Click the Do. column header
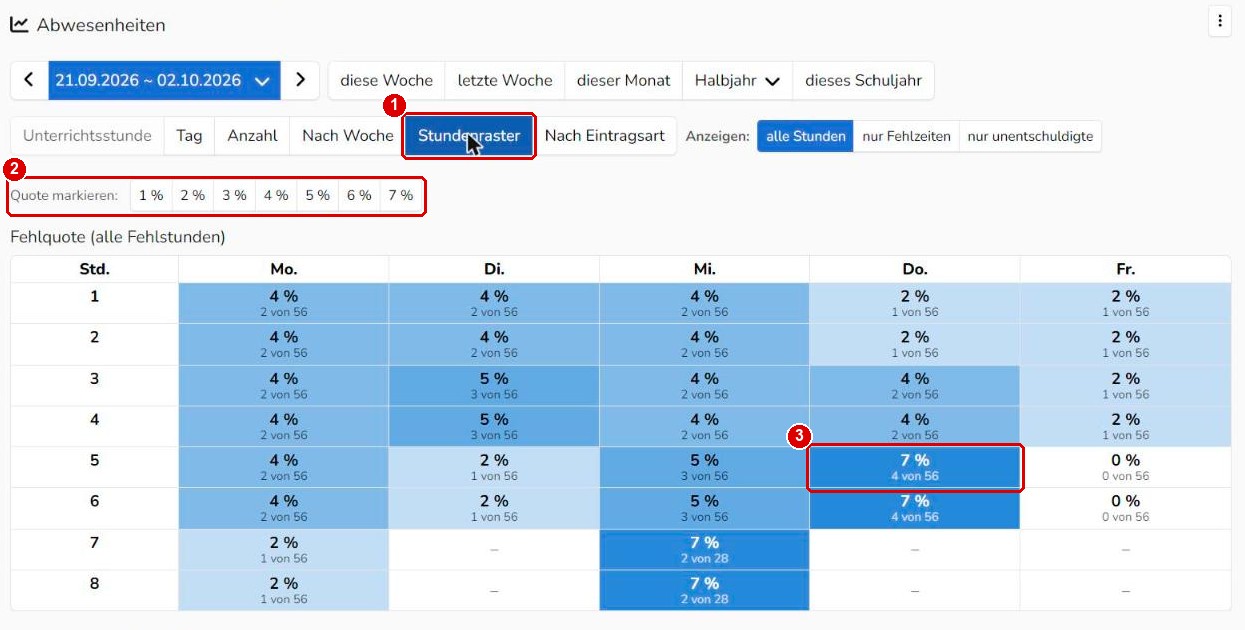Screen dimensions: 1245x630 tap(915, 269)
